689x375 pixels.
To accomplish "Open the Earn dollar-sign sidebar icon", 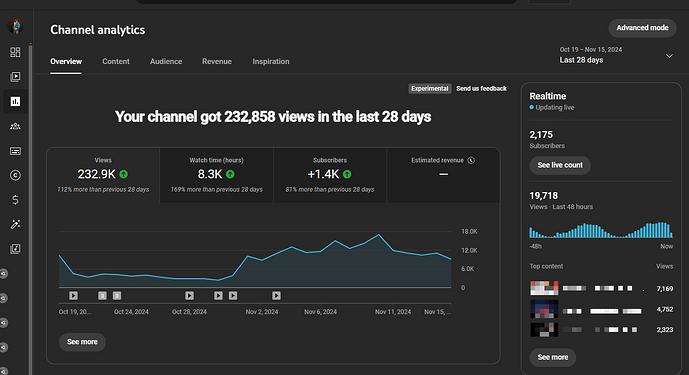I will (15, 200).
